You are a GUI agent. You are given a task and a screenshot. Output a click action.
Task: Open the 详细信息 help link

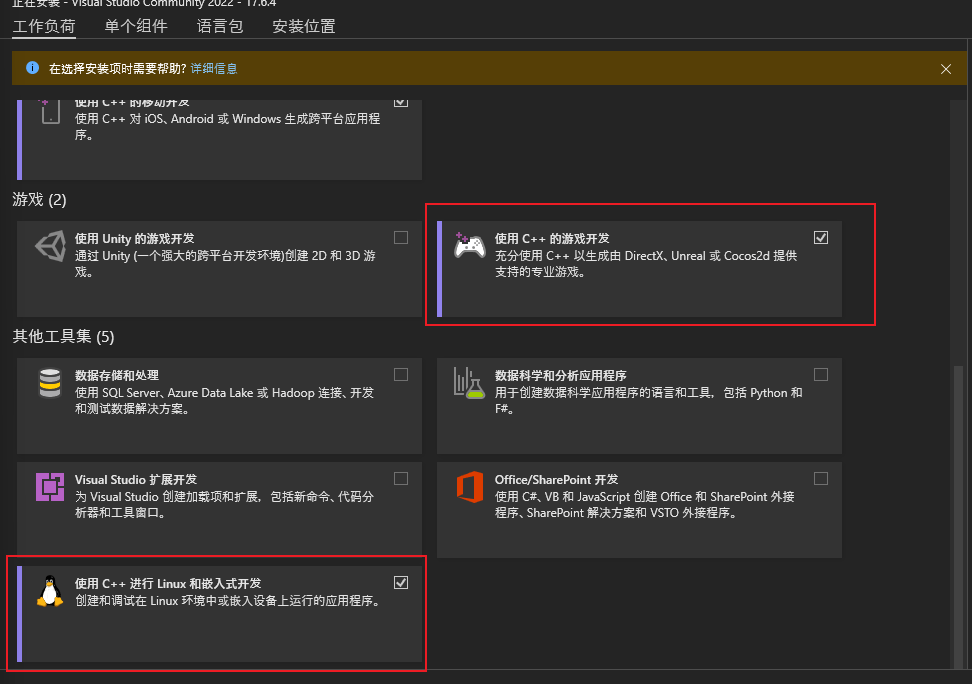click(x=214, y=68)
